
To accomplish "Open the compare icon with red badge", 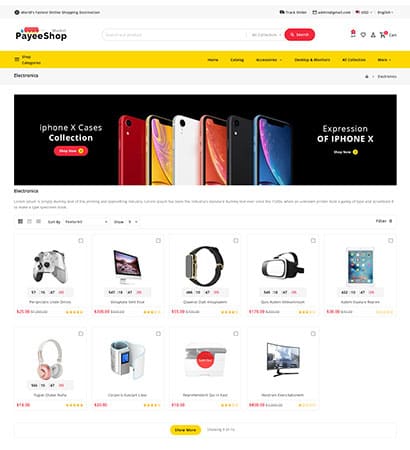I will click(353, 34).
